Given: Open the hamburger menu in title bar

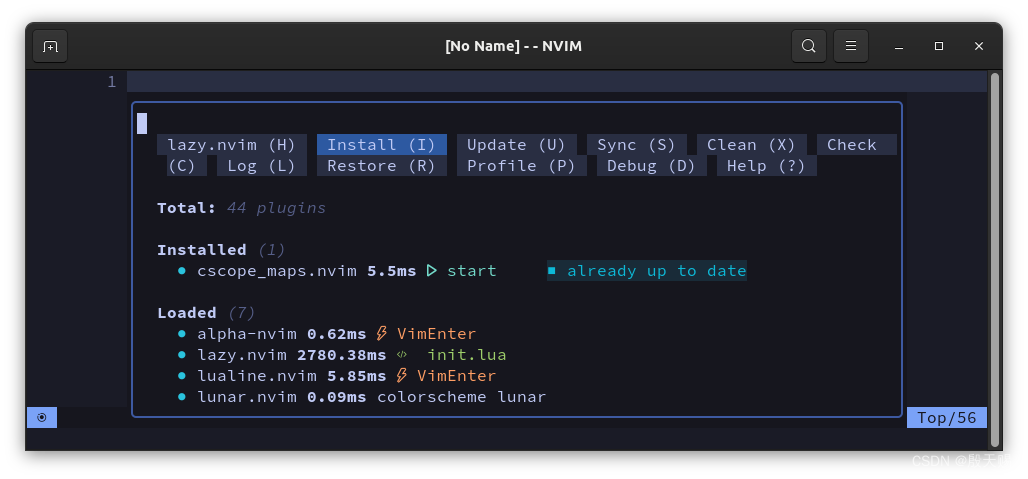Looking at the screenshot, I should 850,47.
